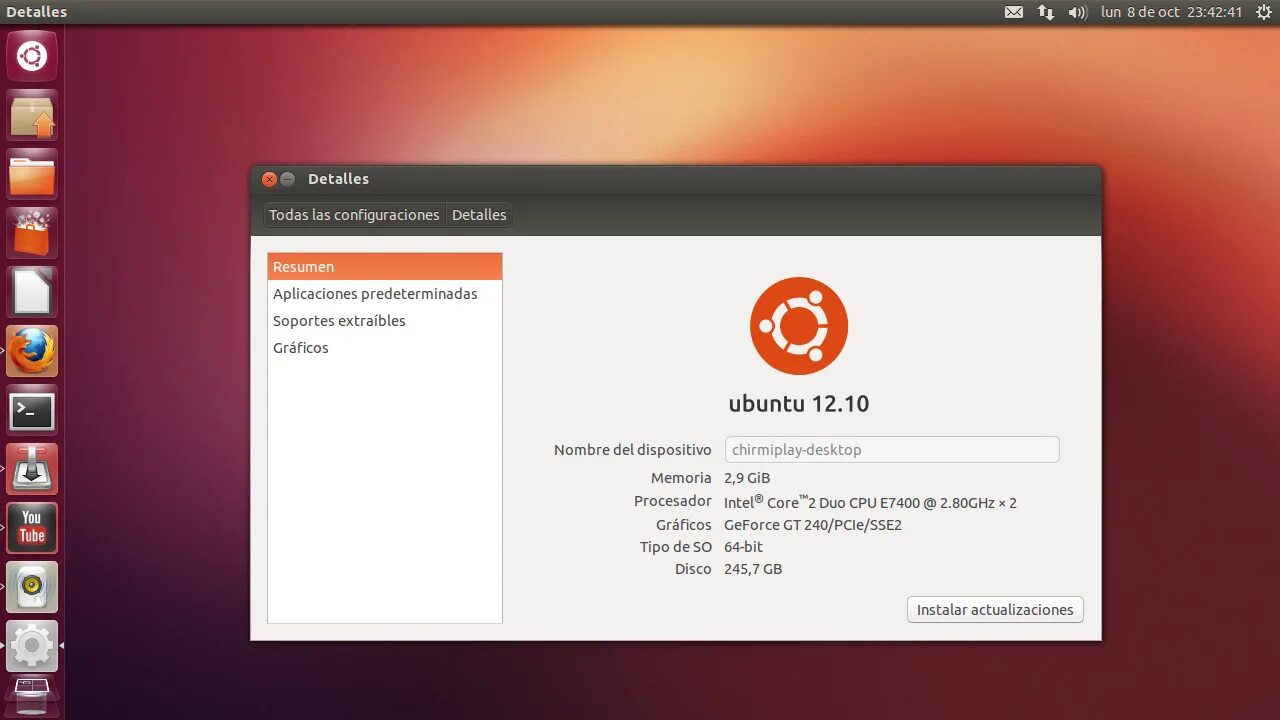This screenshot has width=1280, height=720.
Task: Launch the speaker music player icon
Action: coord(32,588)
